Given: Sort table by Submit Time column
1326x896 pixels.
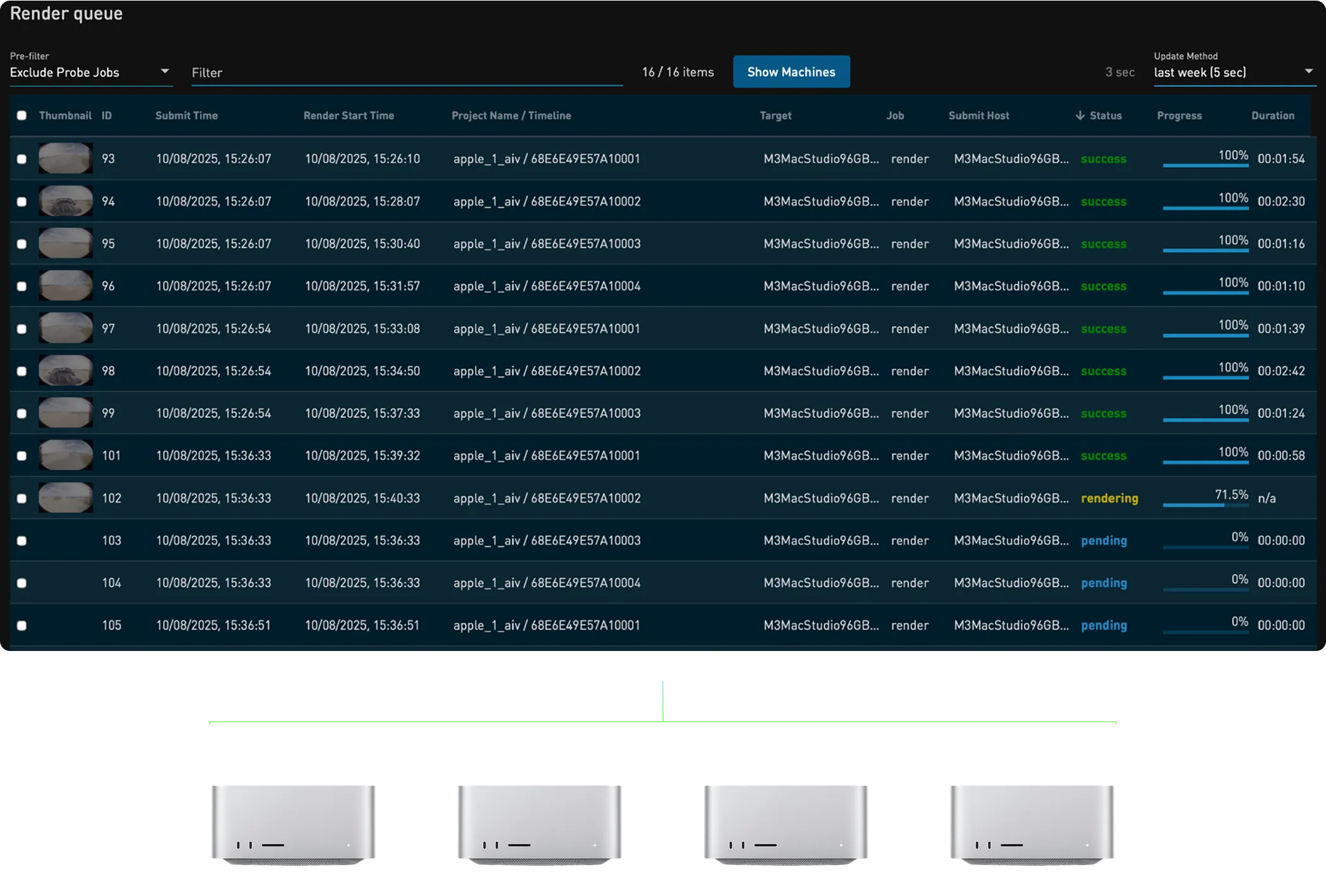Looking at the screenshot, I should tap(186, 116).
